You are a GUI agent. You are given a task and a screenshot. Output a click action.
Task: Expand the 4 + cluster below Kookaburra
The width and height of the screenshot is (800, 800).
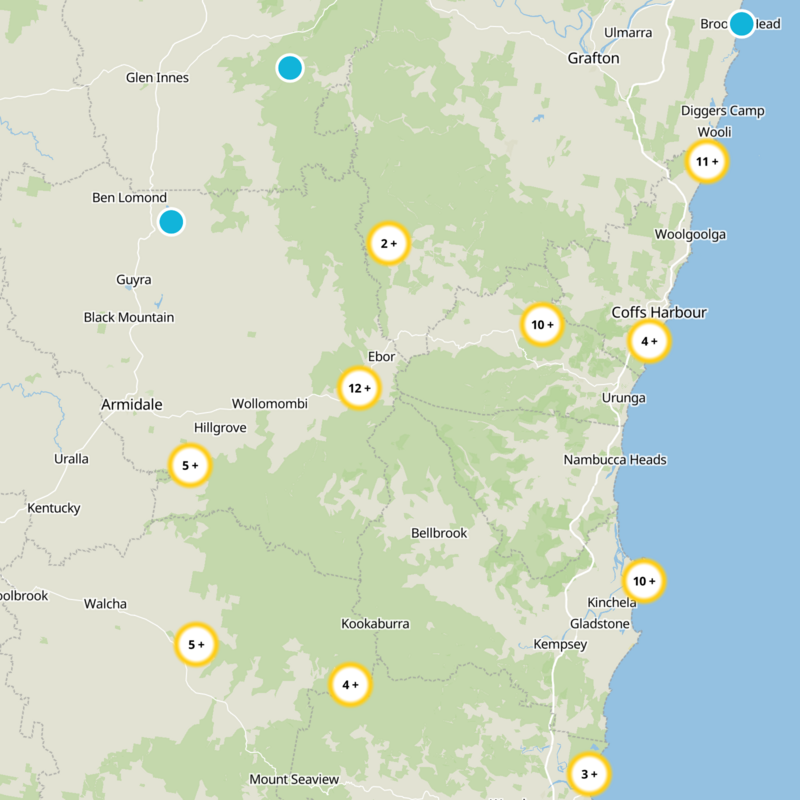(350, 685)
